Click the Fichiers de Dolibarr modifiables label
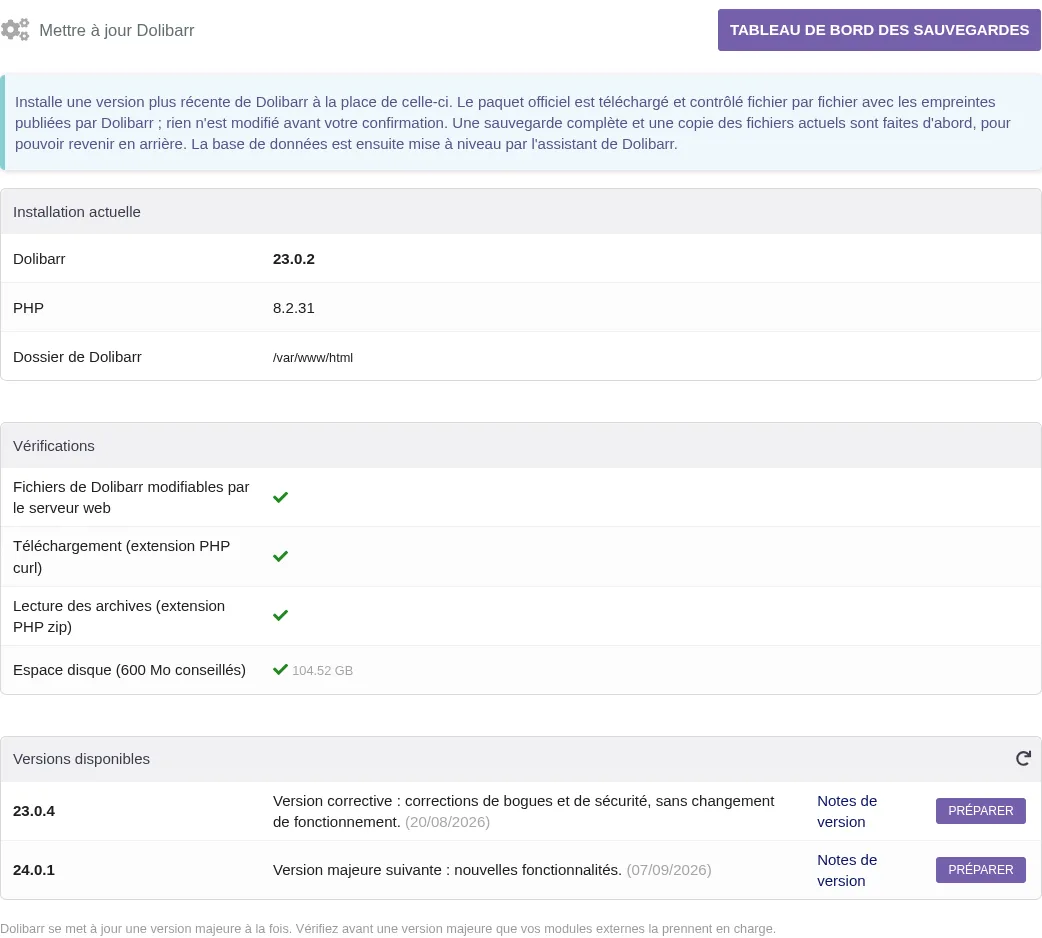Image resolution: width=1042 pixels, height=938 pixels. pos(131,497)
